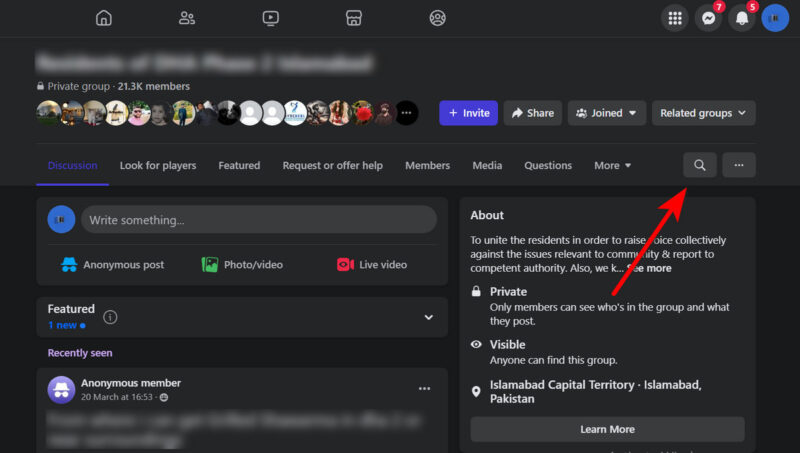Image resolution: width=800 pixels, height=453 pixels.
Task: Click the '1 new' featured indicator
Action: point(66,325)
